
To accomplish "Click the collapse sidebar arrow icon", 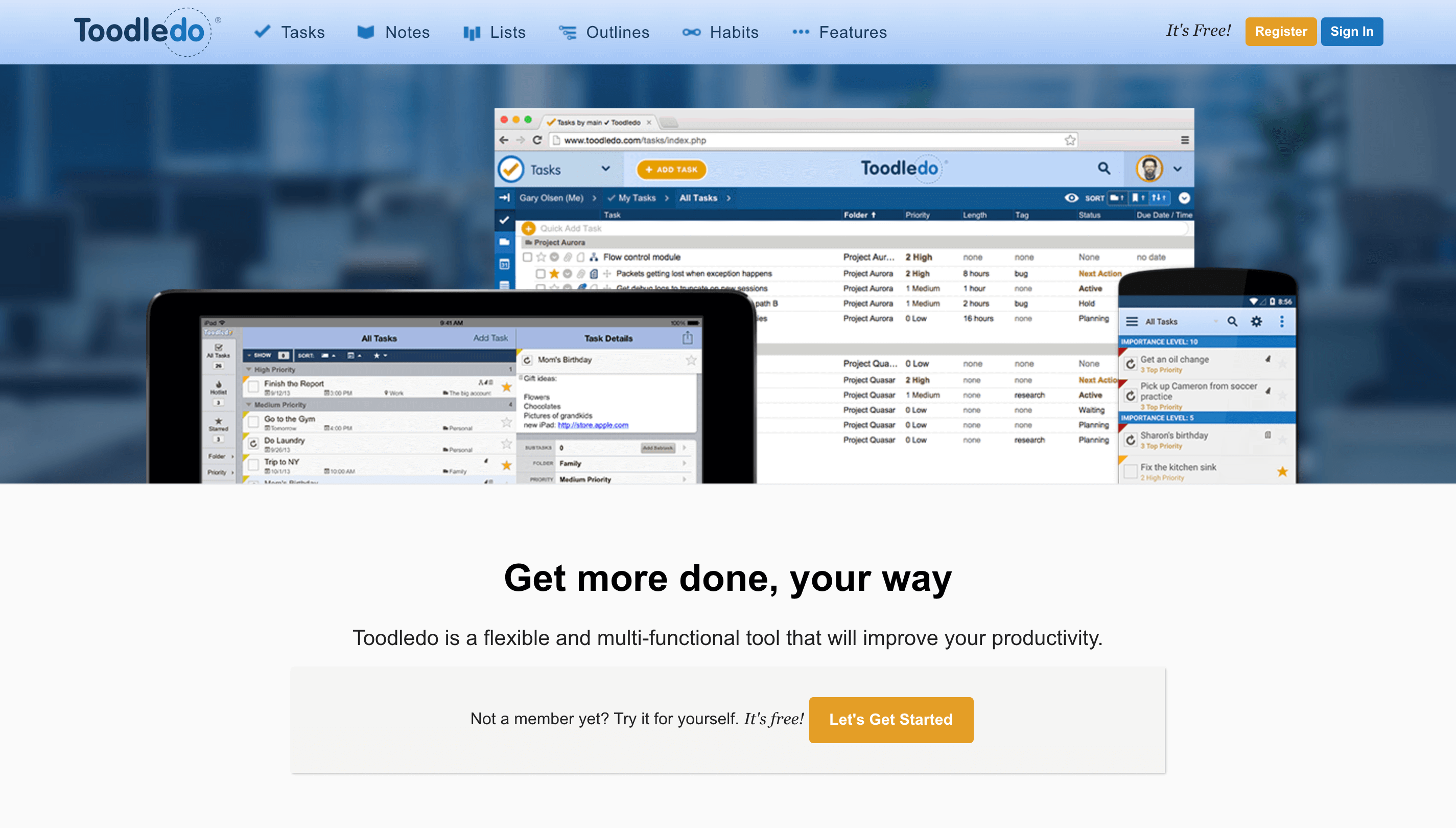I will (505, 197).
